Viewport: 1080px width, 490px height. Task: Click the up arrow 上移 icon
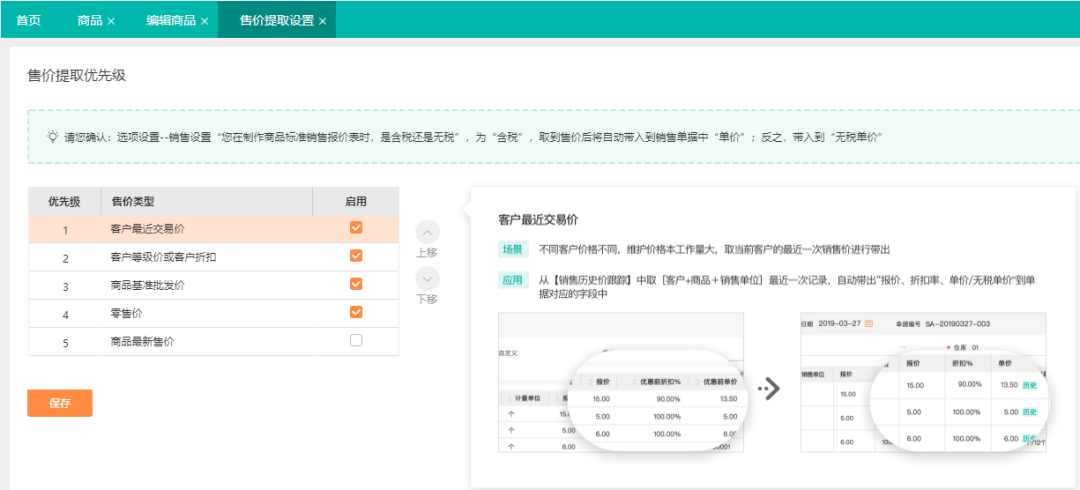point(427,232)
